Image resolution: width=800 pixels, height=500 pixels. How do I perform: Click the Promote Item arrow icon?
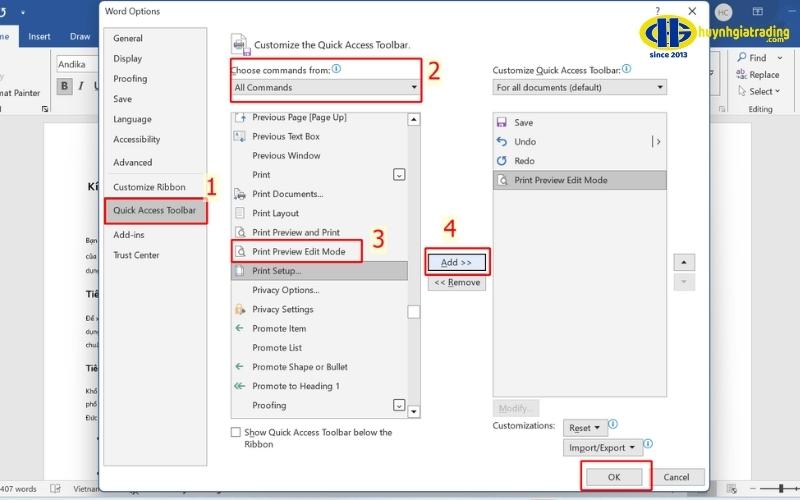[x=239, y=328]
